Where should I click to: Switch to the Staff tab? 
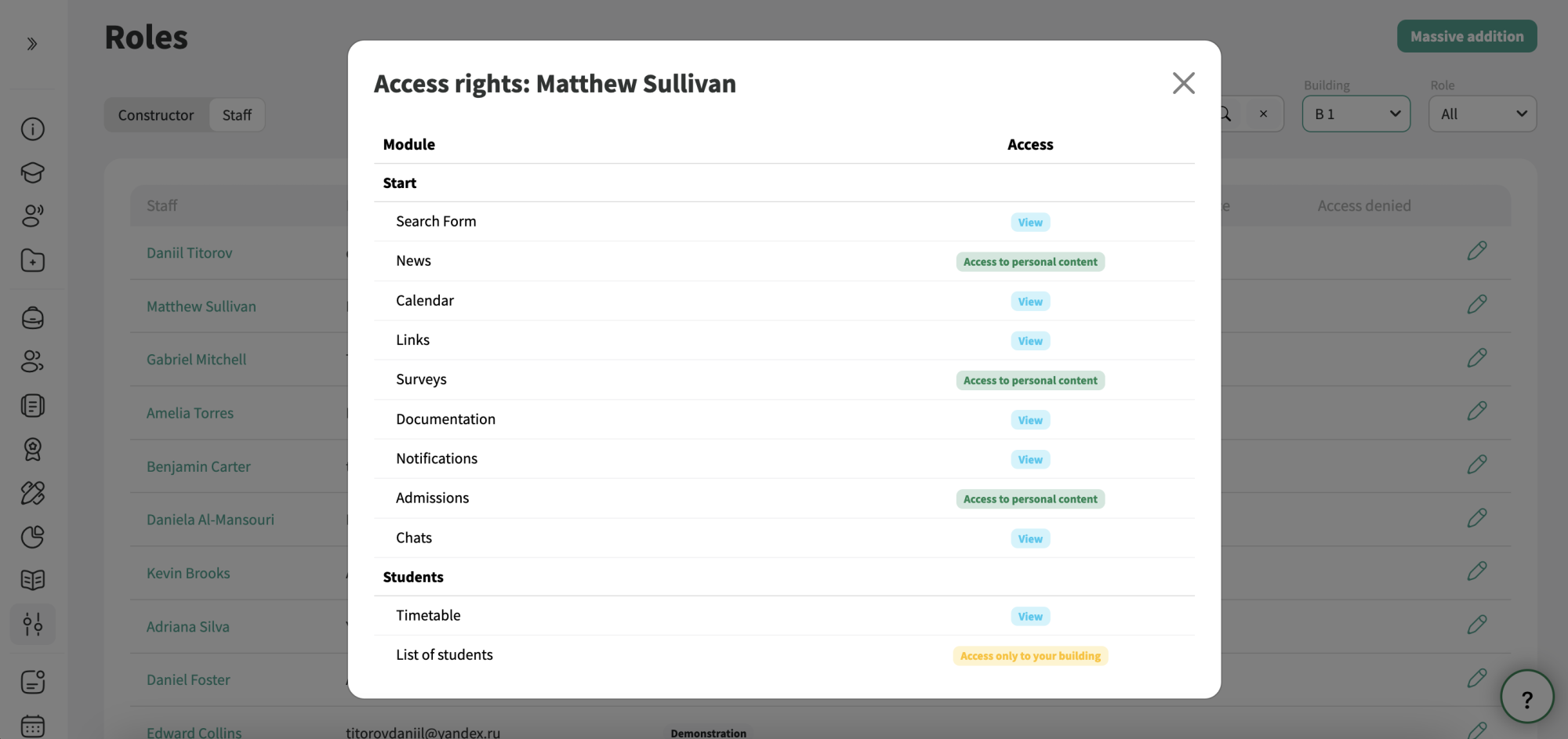237,115
